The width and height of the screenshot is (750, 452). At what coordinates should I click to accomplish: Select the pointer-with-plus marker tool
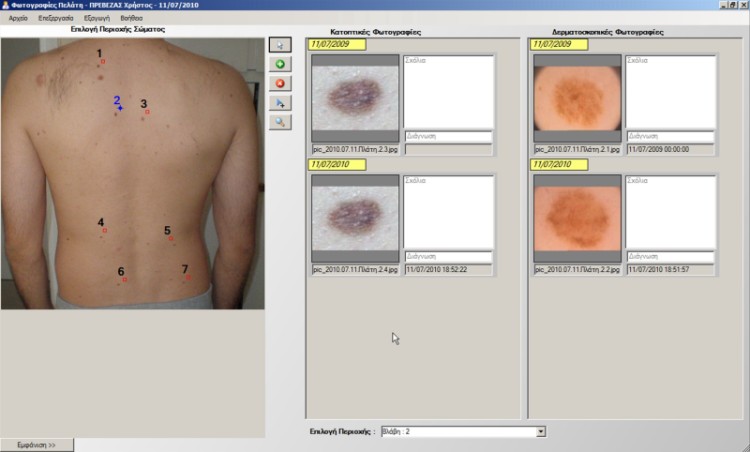(280, 102)
